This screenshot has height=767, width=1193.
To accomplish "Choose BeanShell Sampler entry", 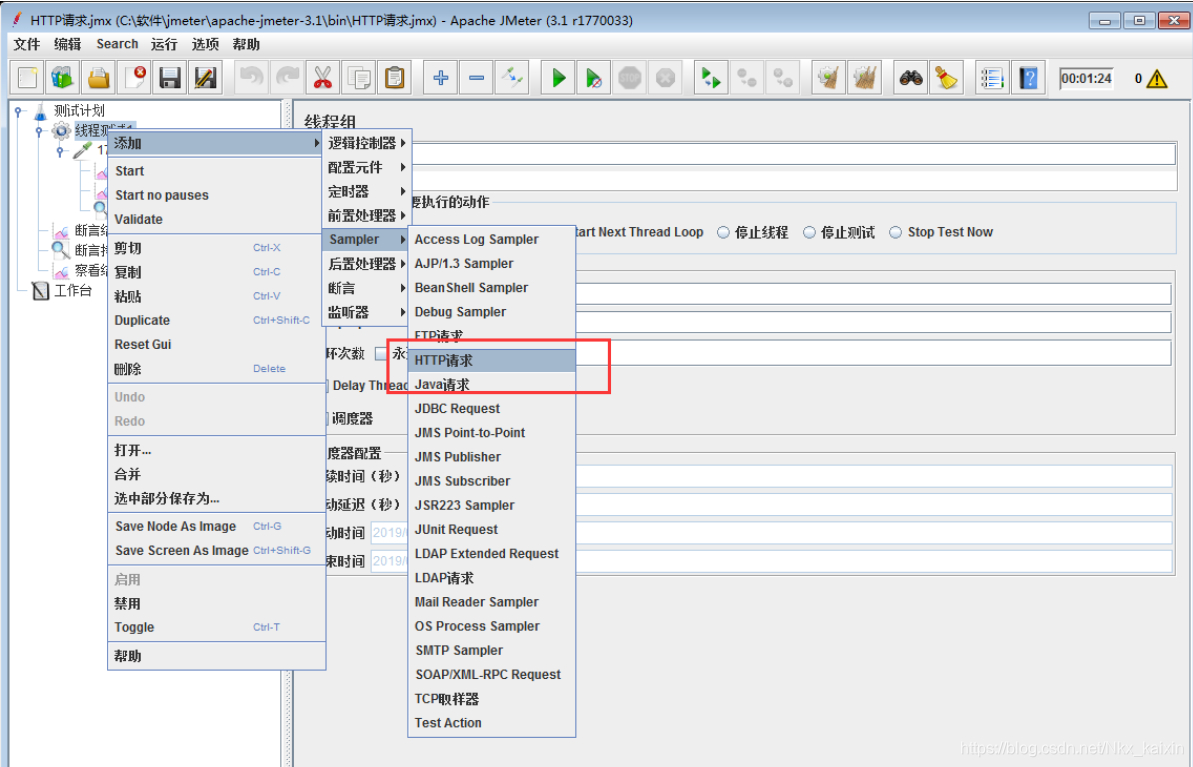I will [492, 288].
